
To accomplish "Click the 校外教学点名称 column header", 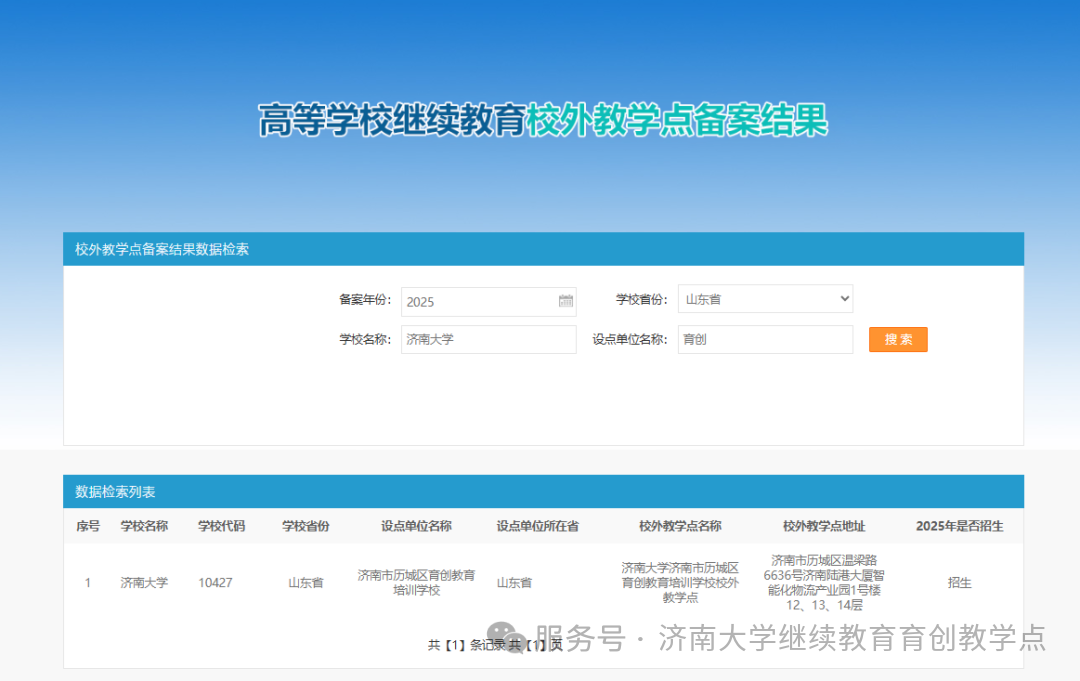I will click(x=678, y=526).
